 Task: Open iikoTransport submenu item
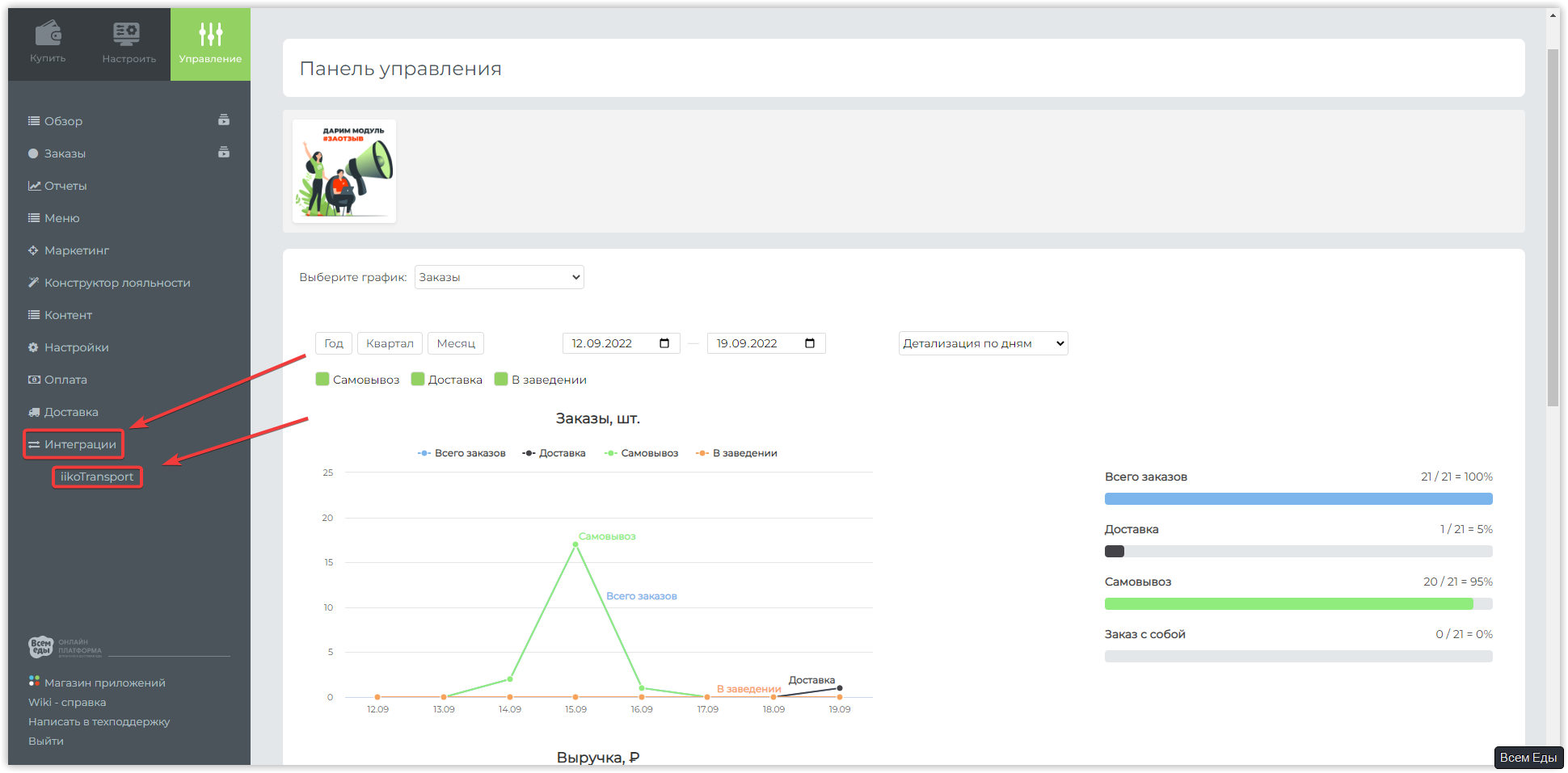(x=97, y=477)
